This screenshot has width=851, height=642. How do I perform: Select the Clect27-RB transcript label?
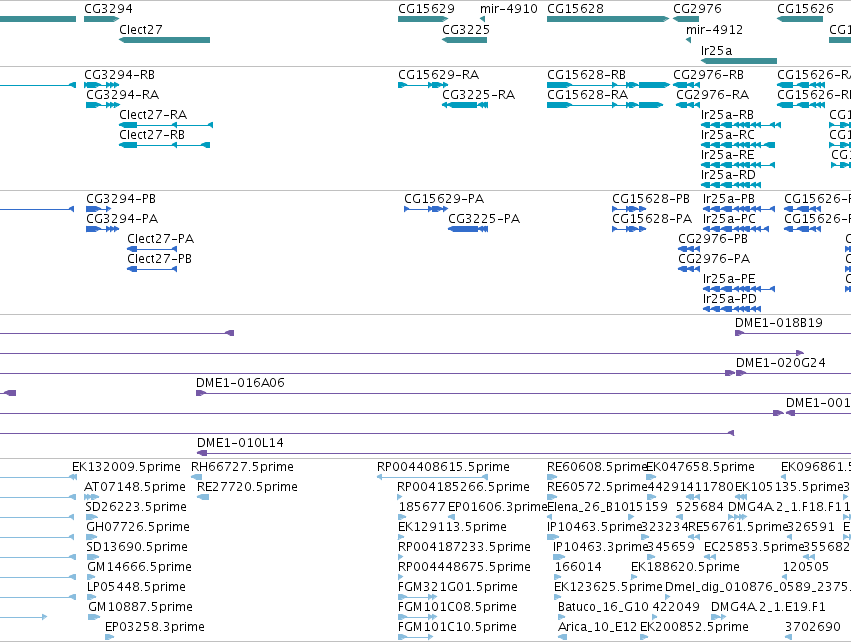click(x=152, y=135)
